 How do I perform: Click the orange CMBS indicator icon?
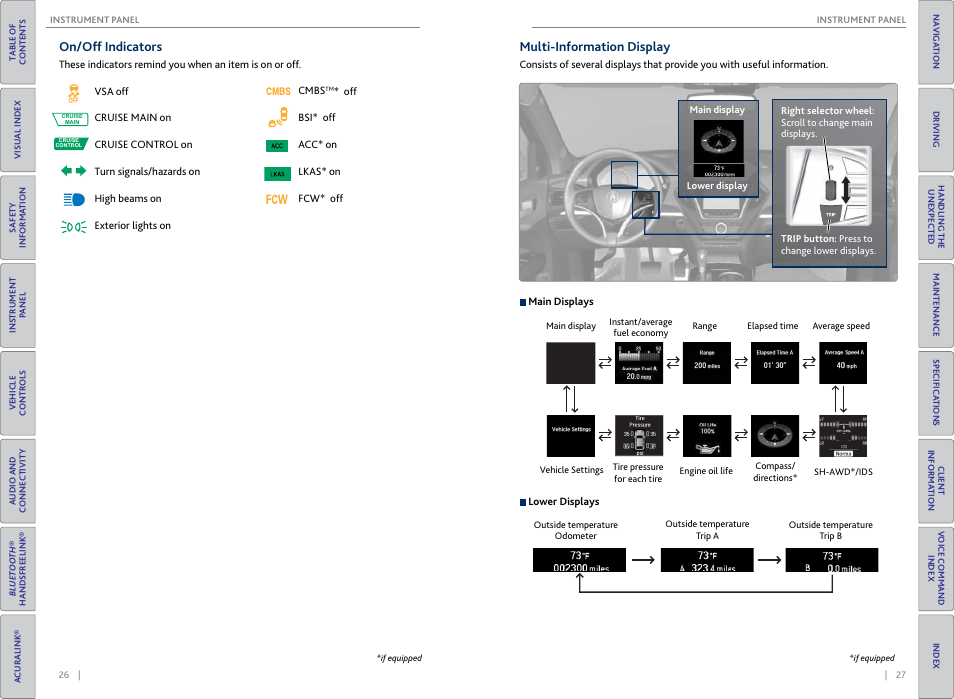(278, 91)
